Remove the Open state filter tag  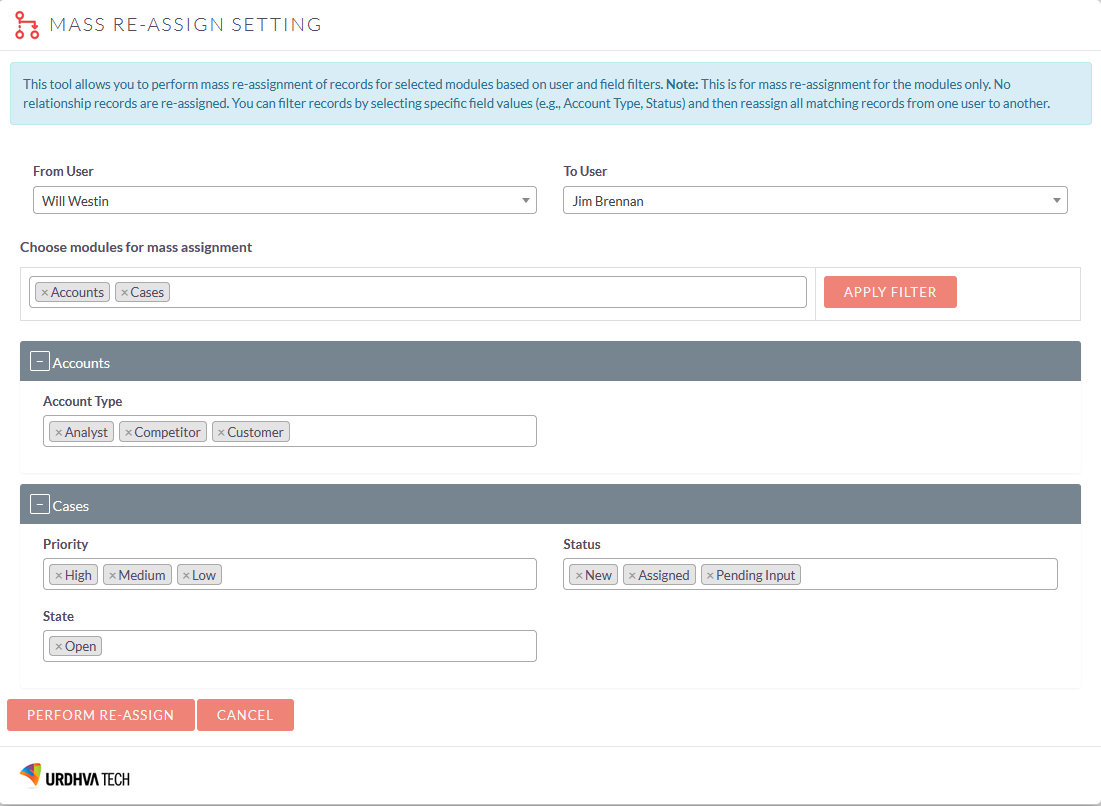click(x=58, y=645)
